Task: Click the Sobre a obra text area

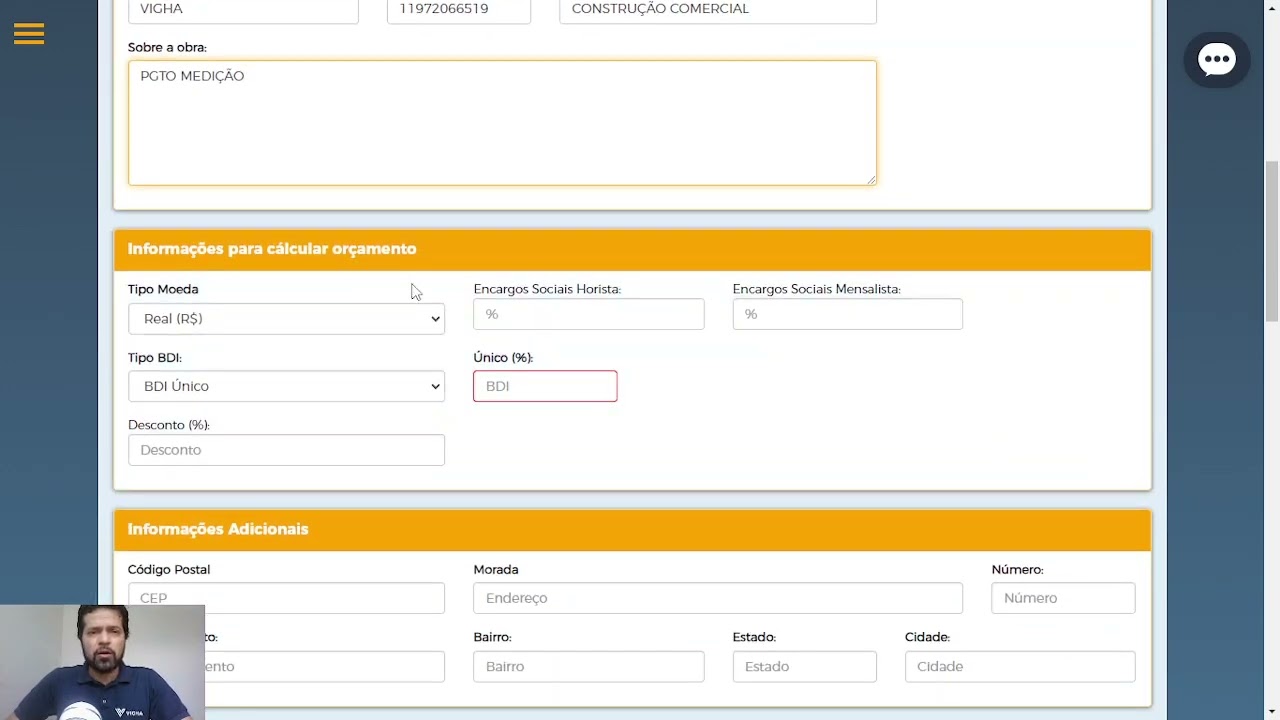Action: coord(502,123)
